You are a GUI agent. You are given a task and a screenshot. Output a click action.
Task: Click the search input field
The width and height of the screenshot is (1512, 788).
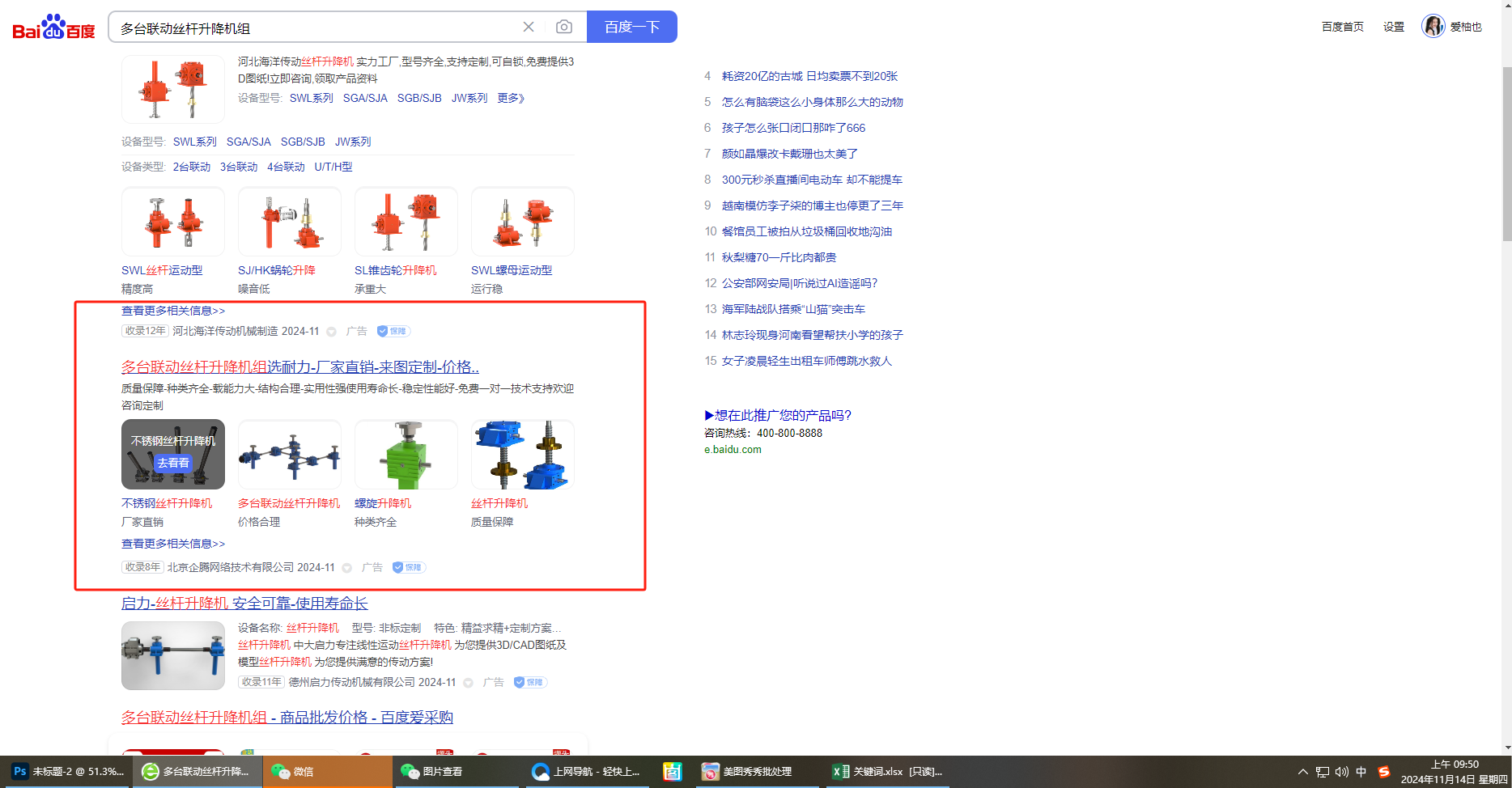[316, 28]
